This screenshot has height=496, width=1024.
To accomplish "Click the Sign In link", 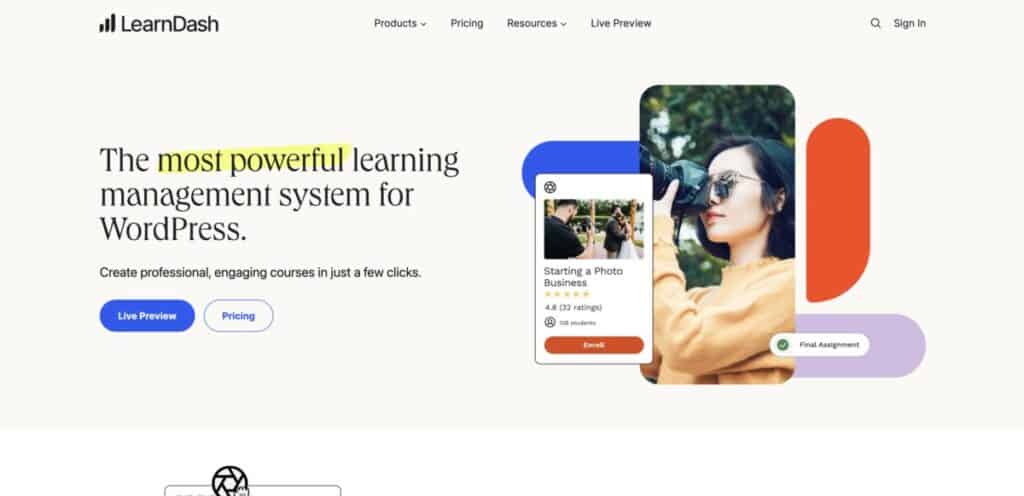I will [910, 23].
